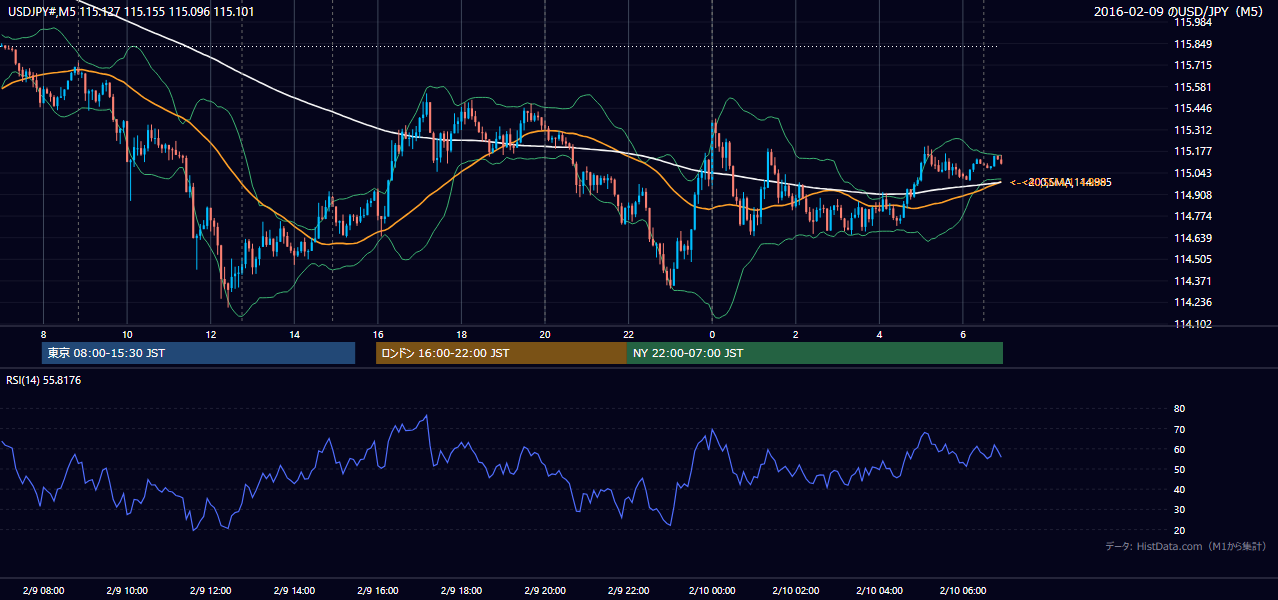Click hour label 14 under price chart

tap(294, 334)
